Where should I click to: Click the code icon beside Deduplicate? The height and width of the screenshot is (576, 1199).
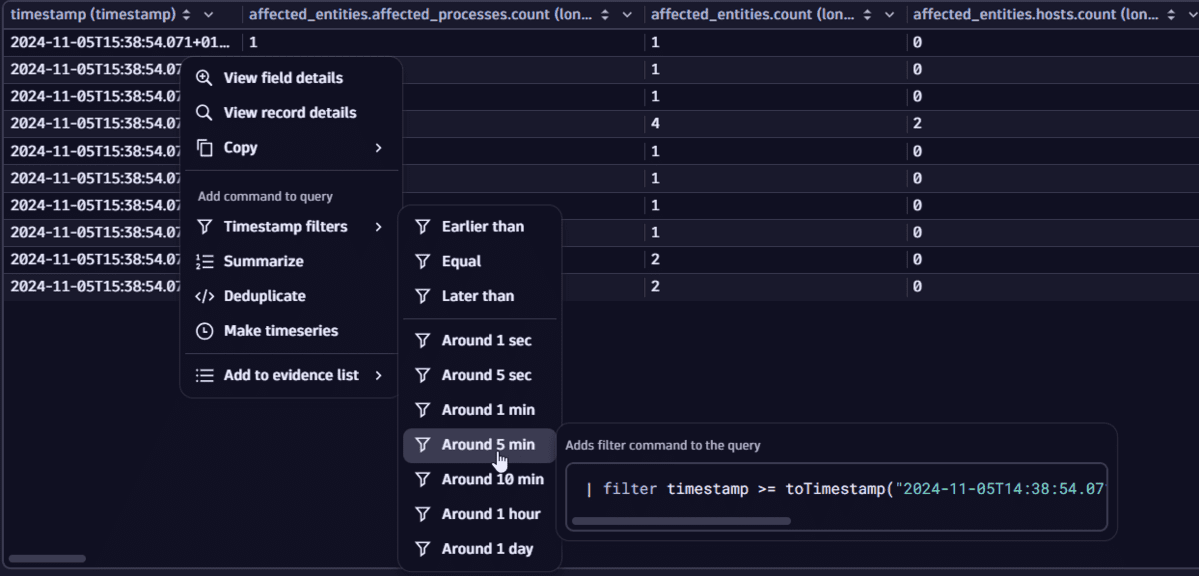pyautogui.click(x=203, y=296)
